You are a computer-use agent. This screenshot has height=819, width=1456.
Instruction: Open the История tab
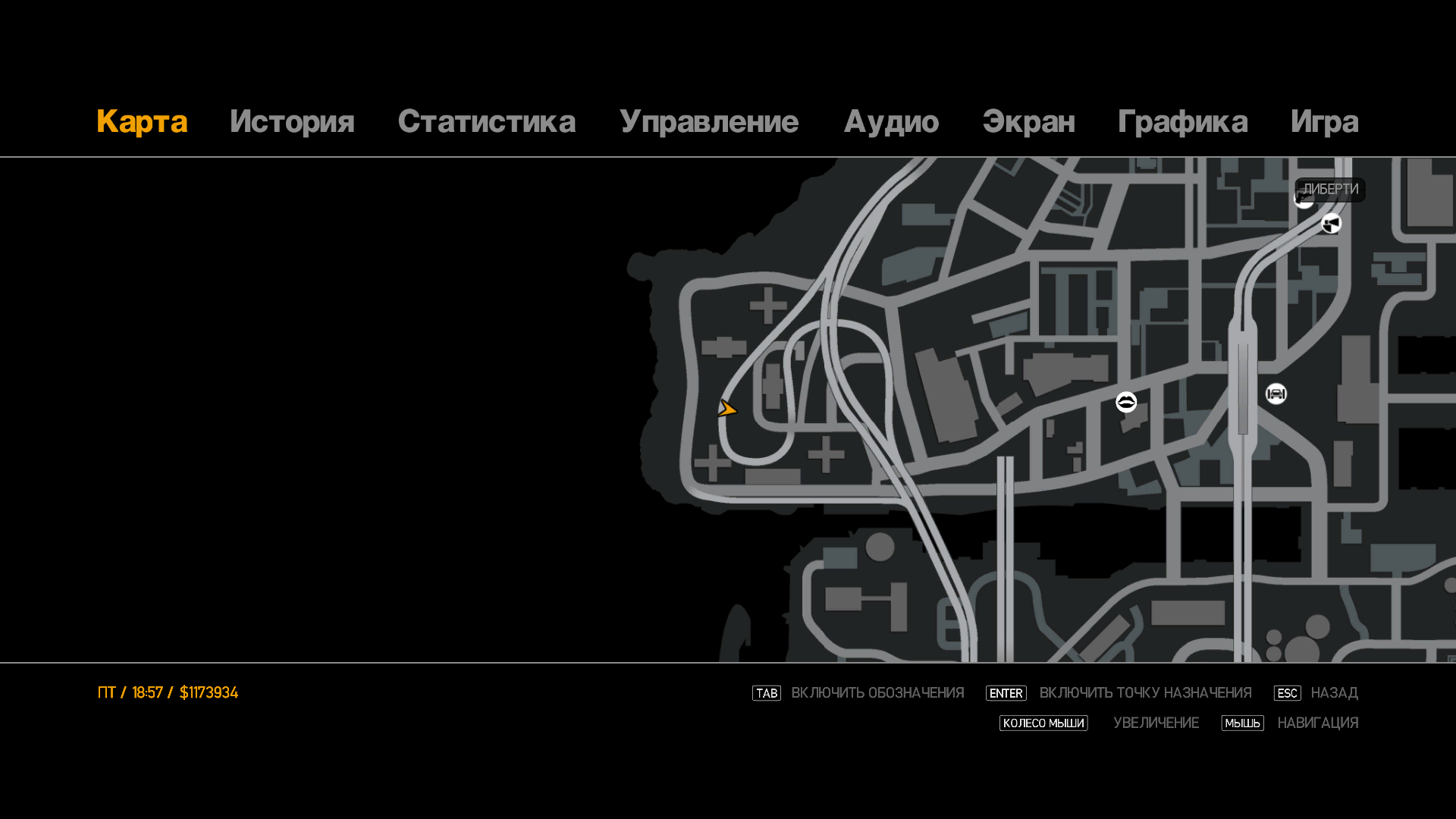tap(292, 121)
